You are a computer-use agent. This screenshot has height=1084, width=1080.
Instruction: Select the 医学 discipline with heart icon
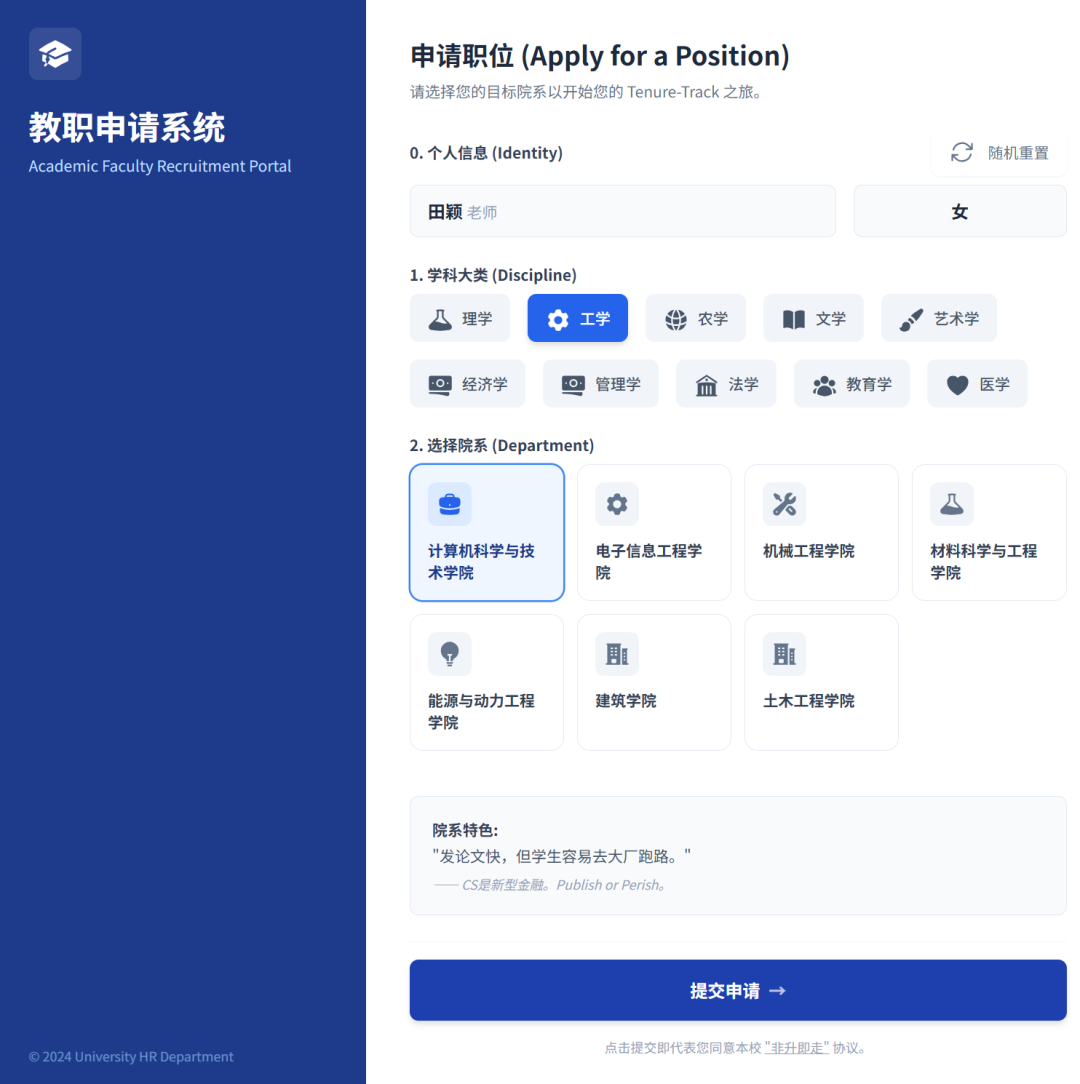(x=977, y=384)
